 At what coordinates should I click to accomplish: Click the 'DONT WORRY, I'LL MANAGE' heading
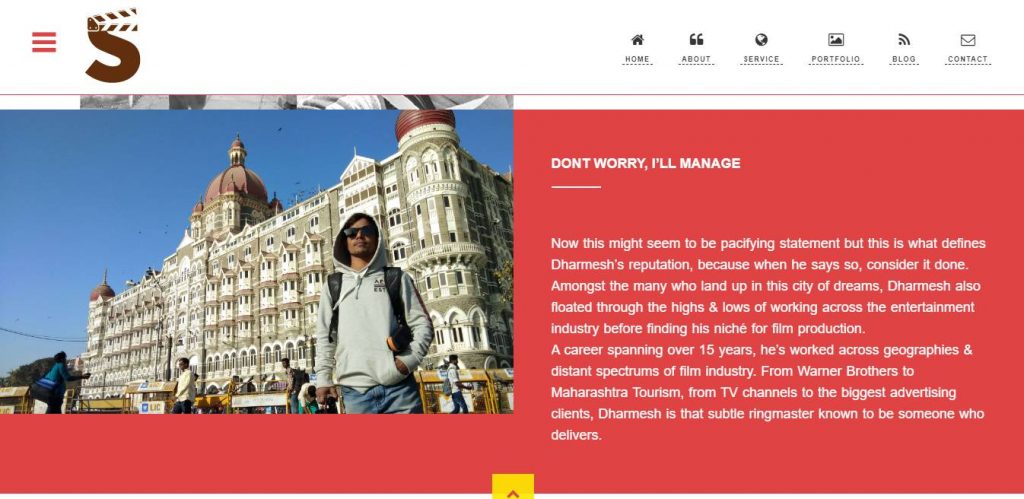click(645, 163)
